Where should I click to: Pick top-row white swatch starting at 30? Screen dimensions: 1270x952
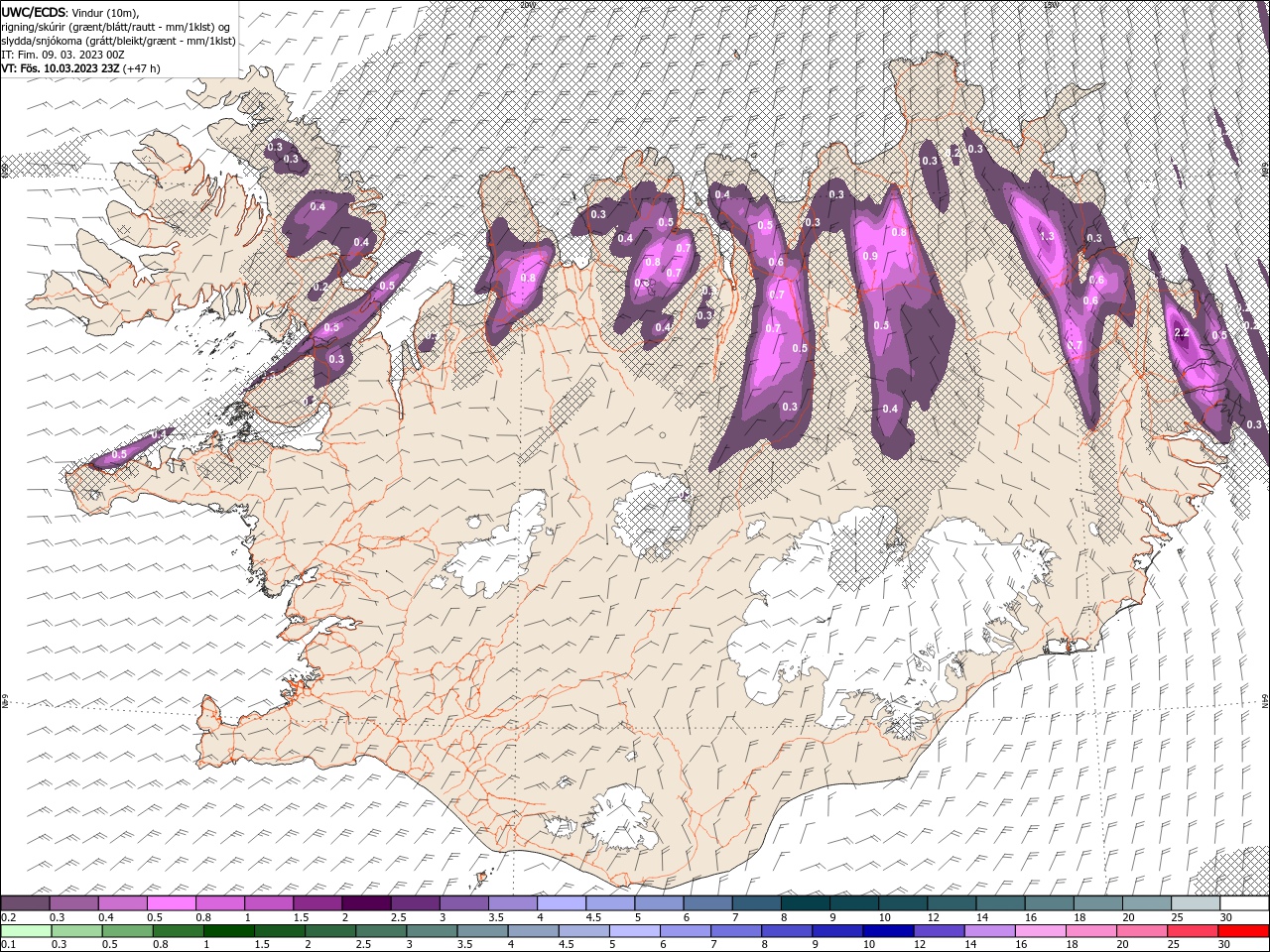coord(1244,903)
